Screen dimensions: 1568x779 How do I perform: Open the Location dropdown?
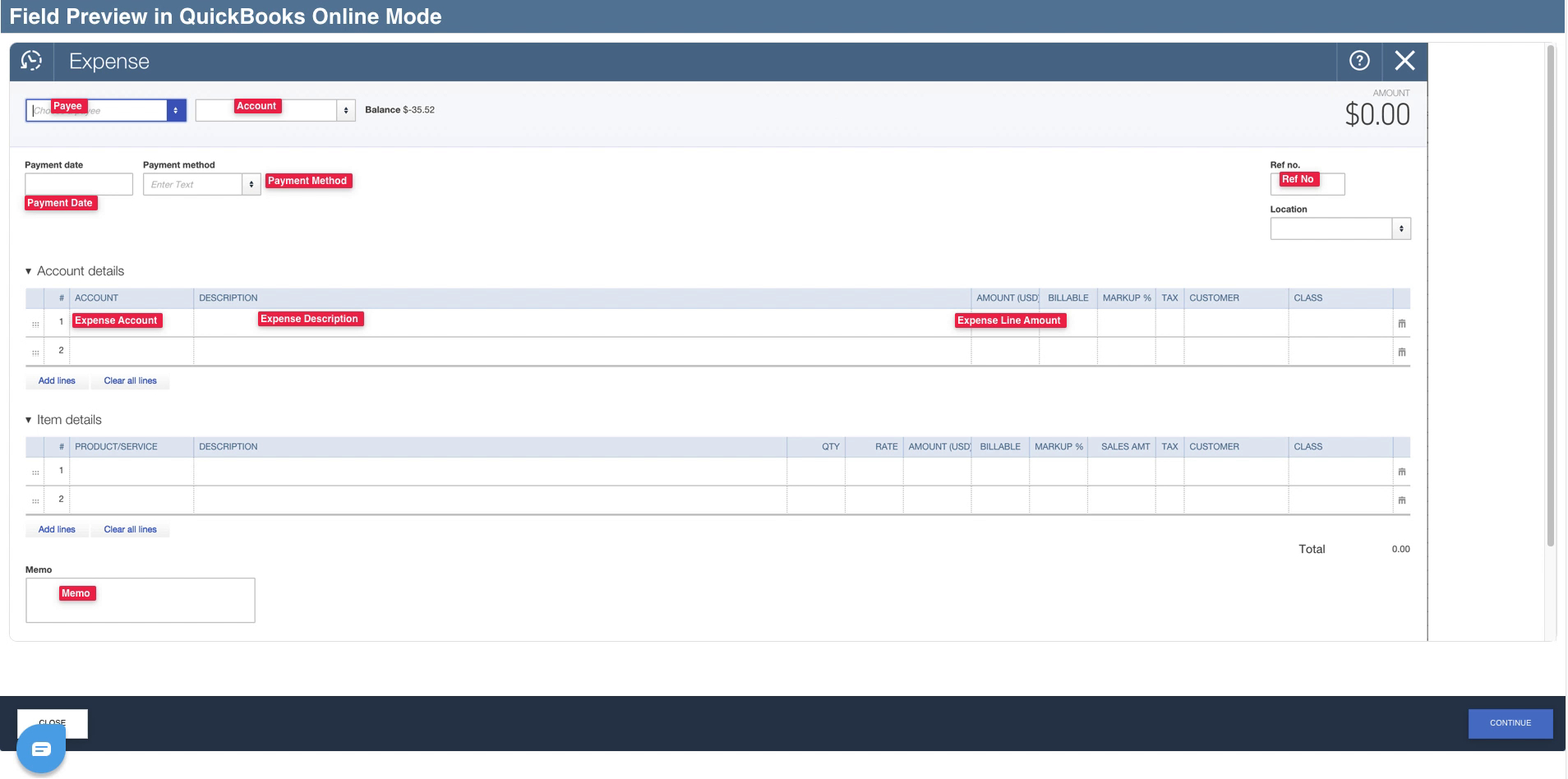1401,228
